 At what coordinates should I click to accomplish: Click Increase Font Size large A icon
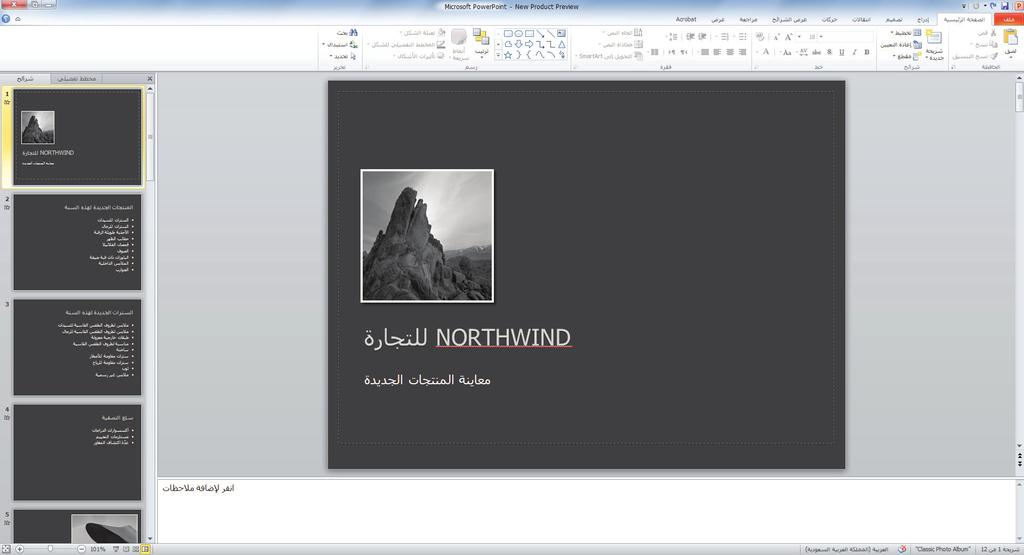coord(788,37)
